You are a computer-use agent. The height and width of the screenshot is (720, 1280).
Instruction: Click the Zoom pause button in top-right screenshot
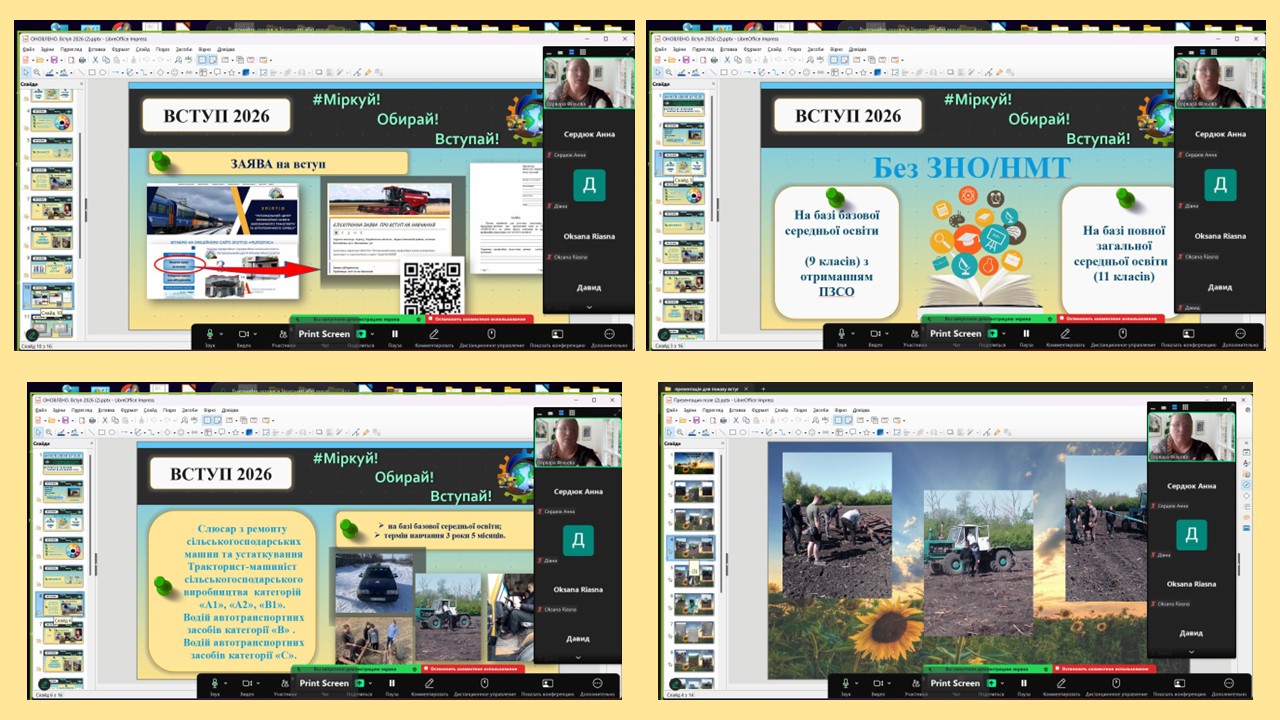pyautogui.click(x=1025, y=333)
